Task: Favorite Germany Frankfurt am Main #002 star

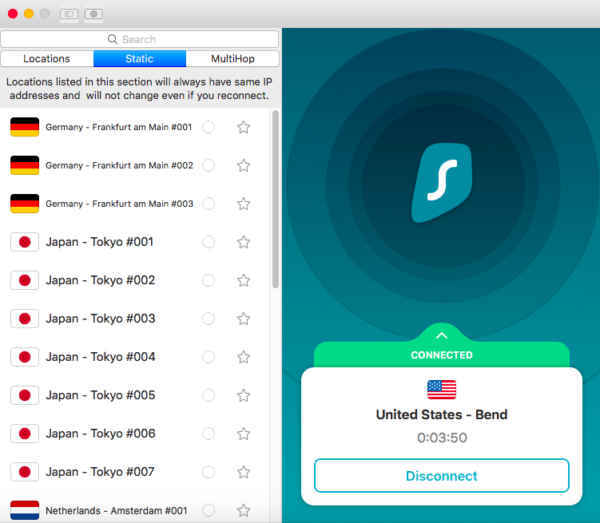Action: [244, 165]
